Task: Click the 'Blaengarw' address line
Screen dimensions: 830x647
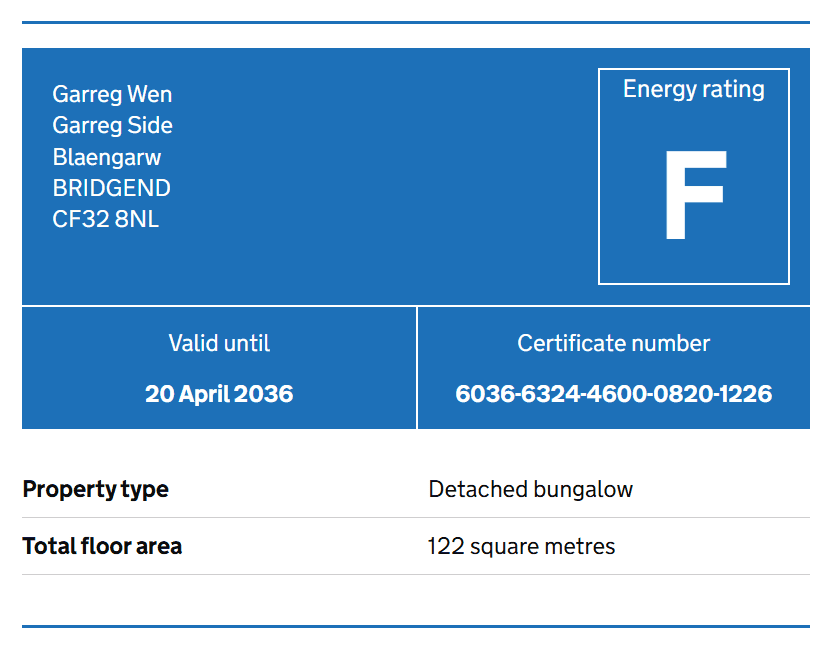Action: (x=107, y=157)
